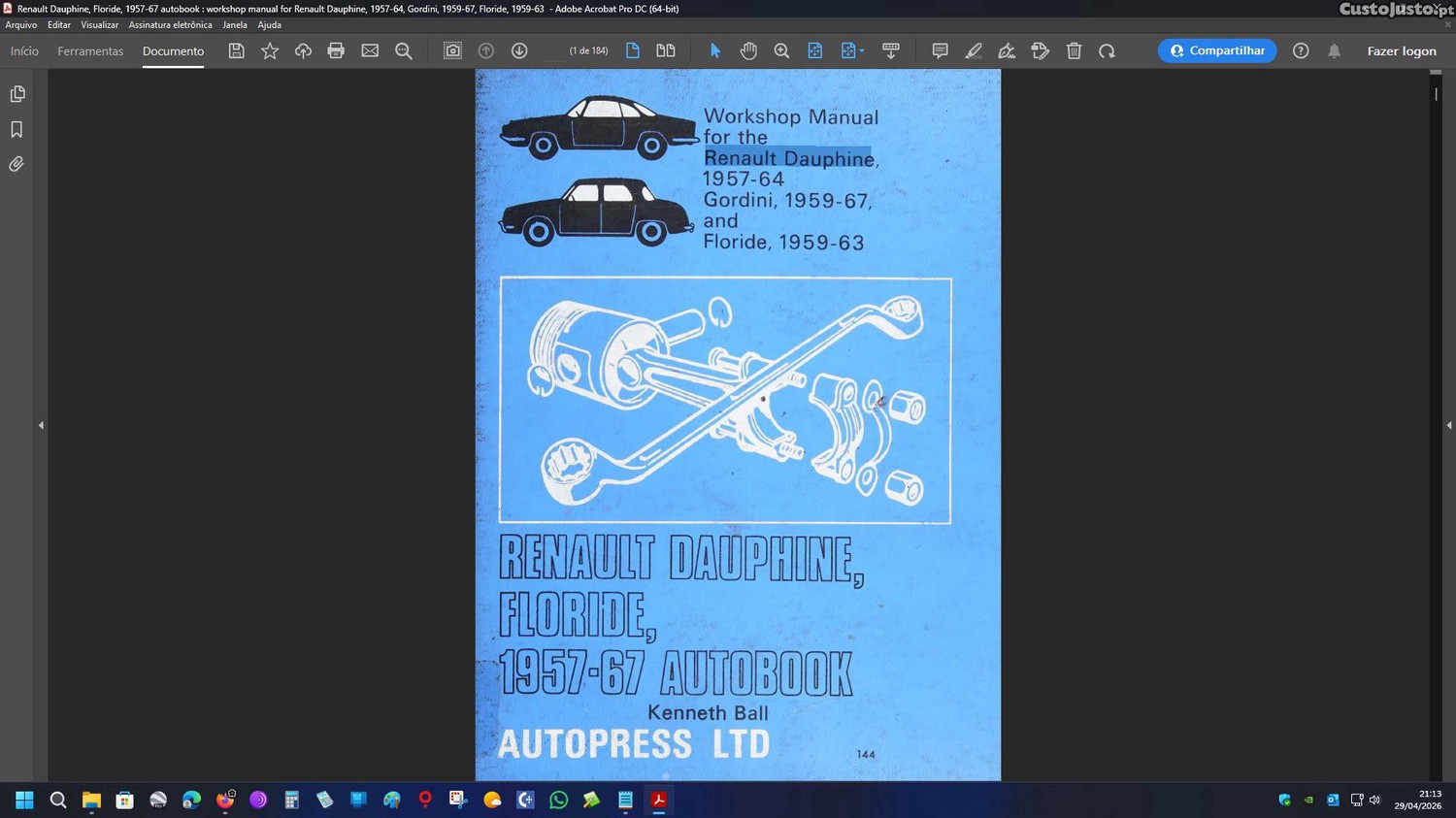Select the Hand pan tool

pyautogui.click(x=748, y=51)
